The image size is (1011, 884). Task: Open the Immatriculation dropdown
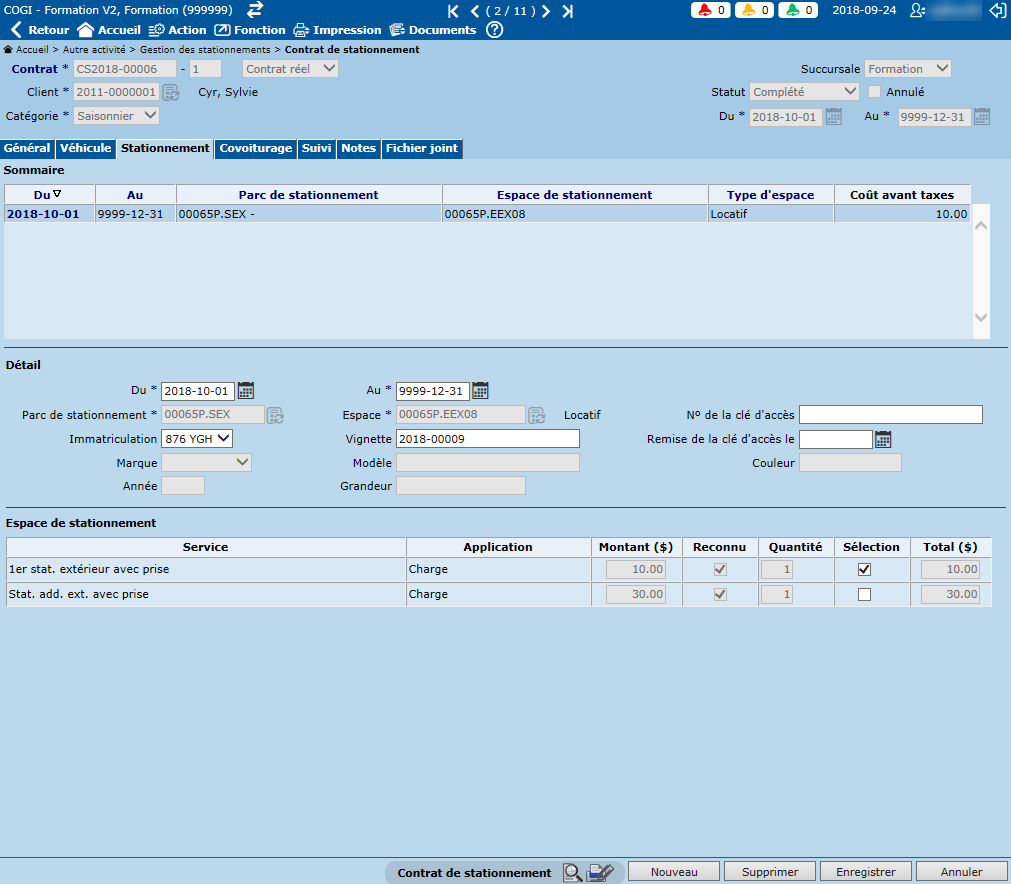coord(196,438)
